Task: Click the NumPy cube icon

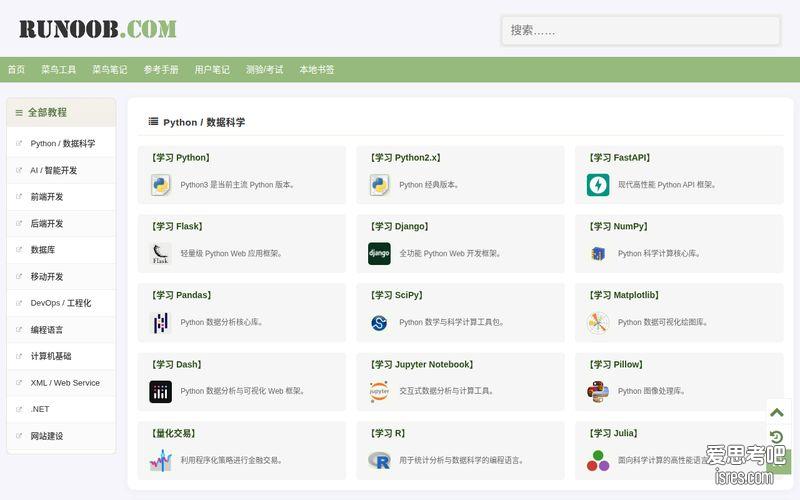Action: click(598, 254)
